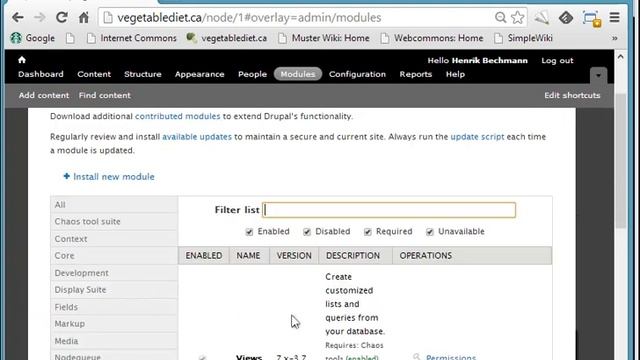Viewport: 640px width, 360px height.
Task: Toggle the Required filter checkbox
Action: [x=368, y=232]
